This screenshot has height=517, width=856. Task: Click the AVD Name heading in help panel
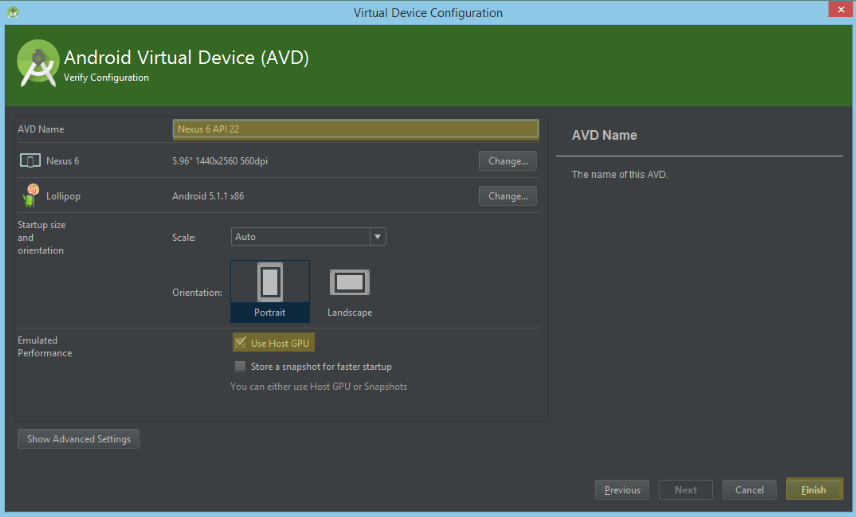tap(604, 135)
